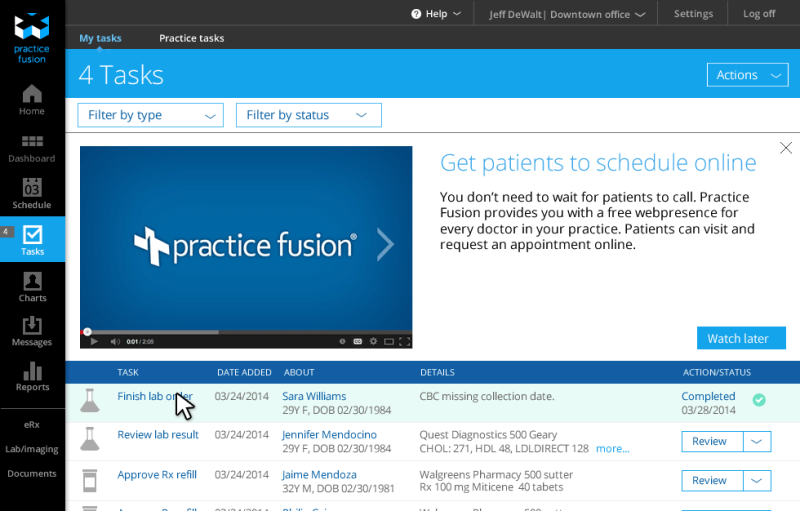The height and width of the screenshot is (511, 800).
Task: Open Filter by type dropdown
Action: [x=151, y=115]
